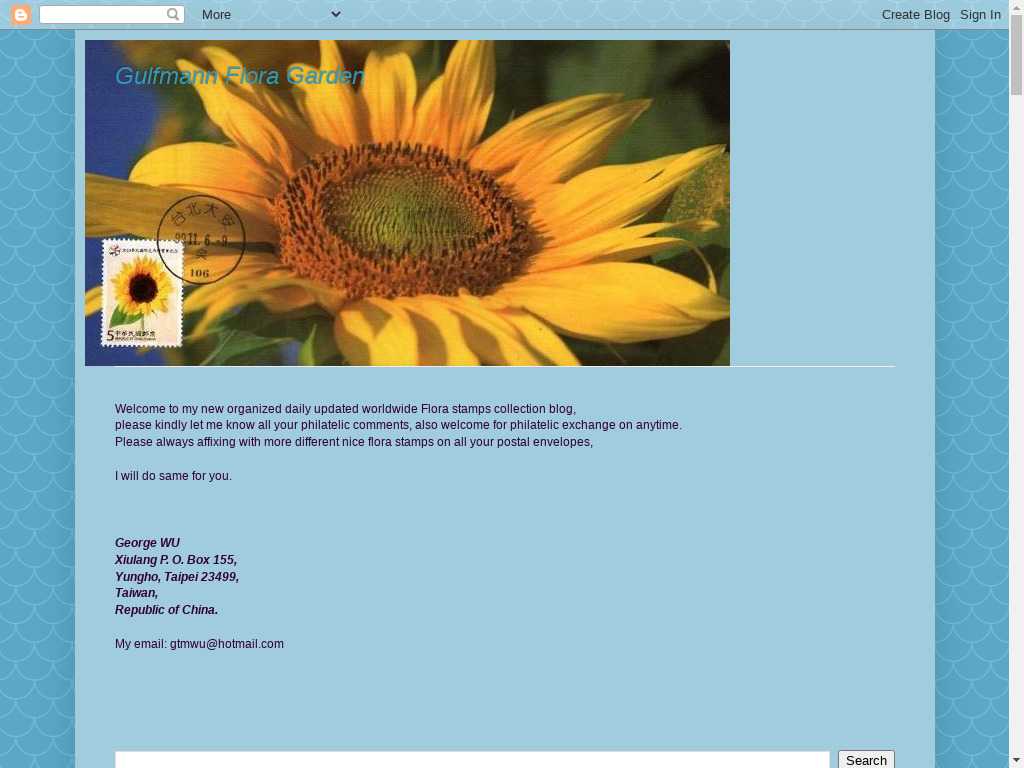Open the Create Blog link
The image size is (1024, 768).
pos(915,15)
